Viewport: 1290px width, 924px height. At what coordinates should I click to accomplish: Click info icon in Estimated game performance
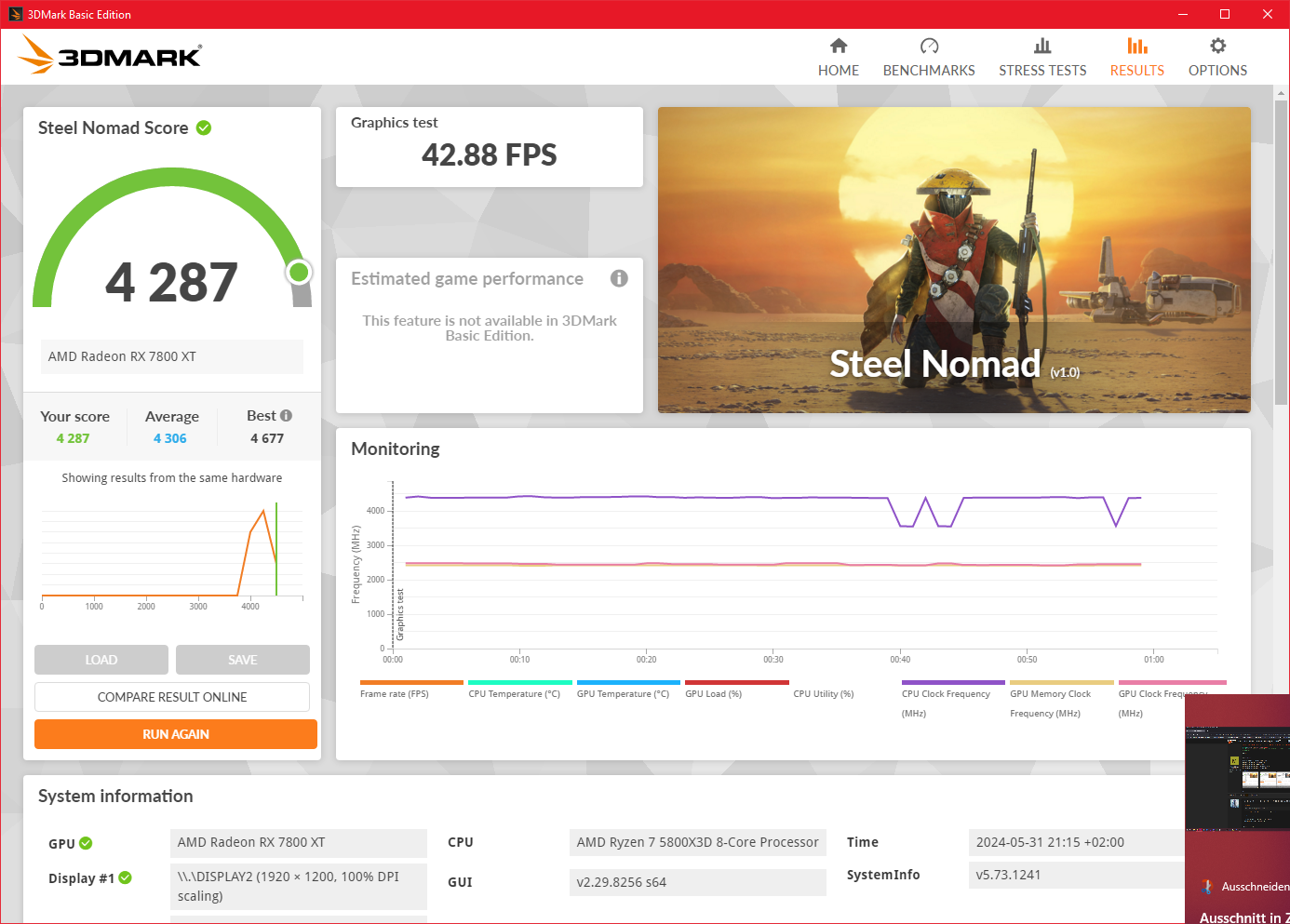point(619,278)
